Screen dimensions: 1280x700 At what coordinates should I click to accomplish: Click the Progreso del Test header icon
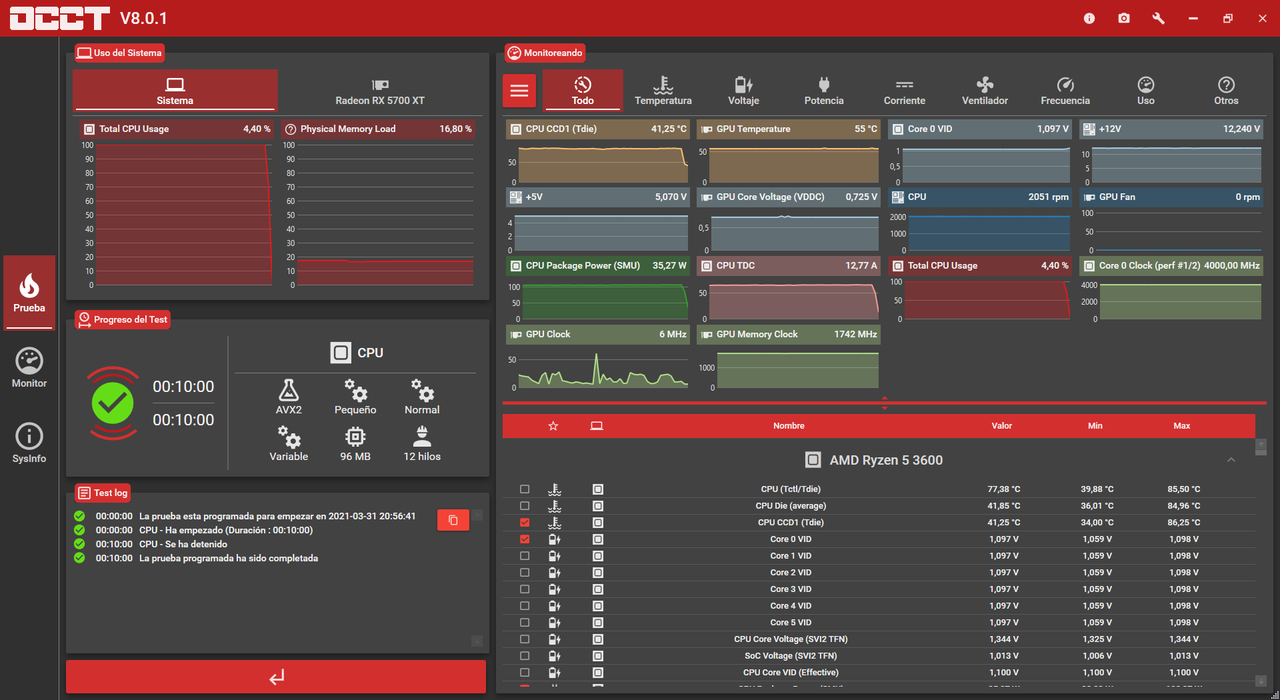click(85, 319)
